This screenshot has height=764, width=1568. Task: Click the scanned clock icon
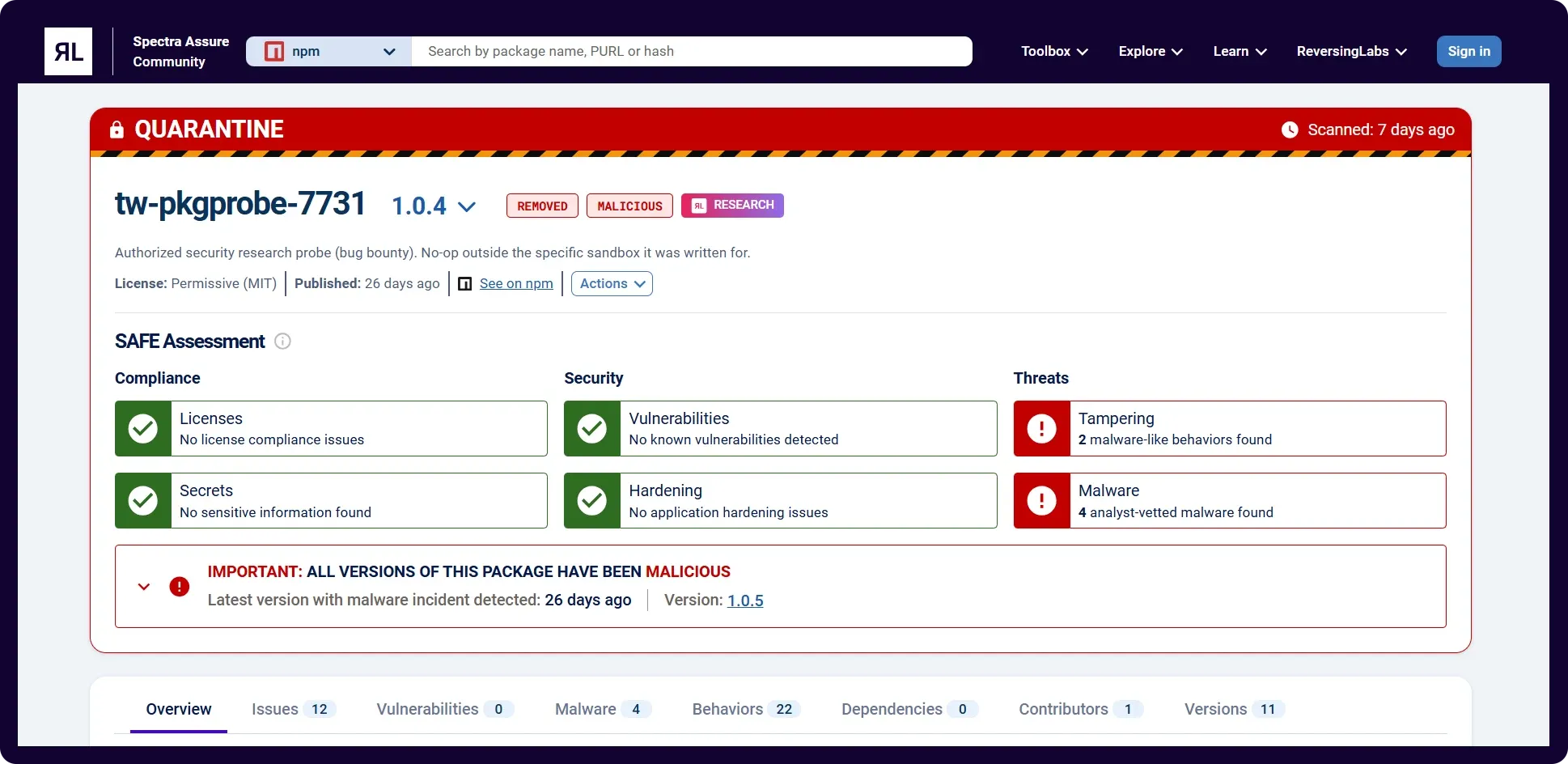tap(1290, 129)
